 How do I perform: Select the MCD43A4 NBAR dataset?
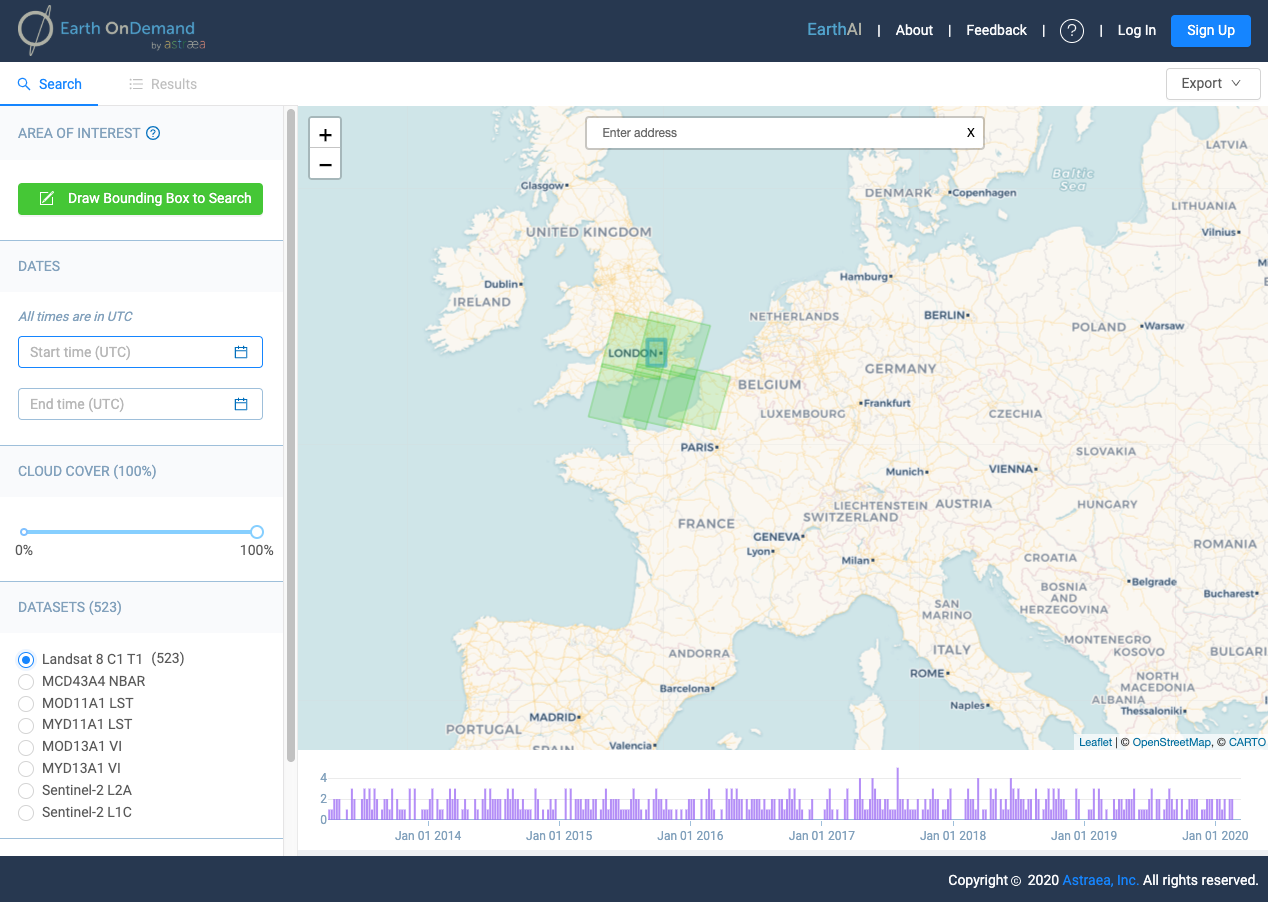[26, 682]
